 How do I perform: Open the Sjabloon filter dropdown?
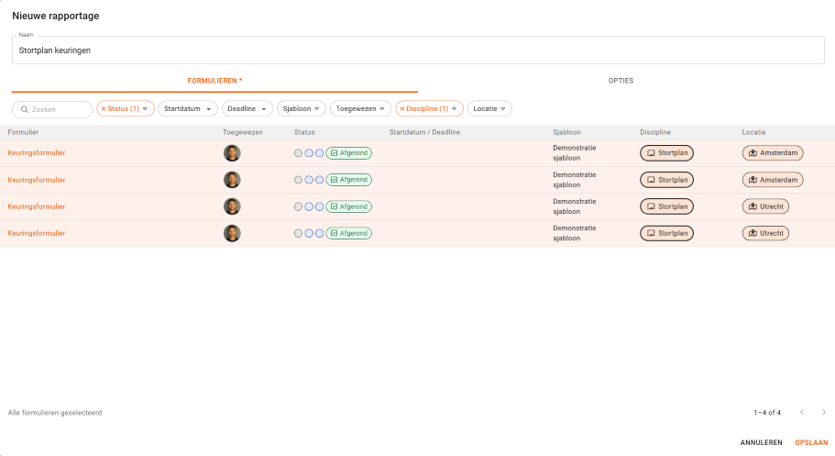tap(301, 109)
